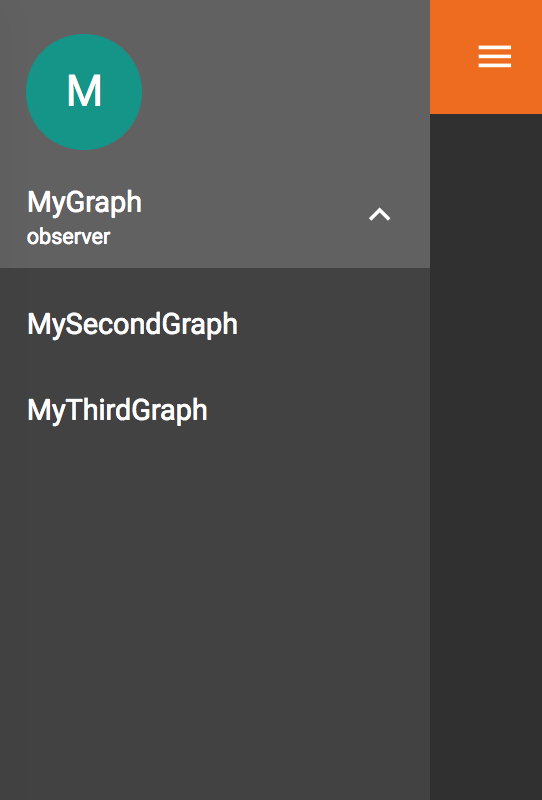The width and height of the screenshot is (542, 800).
Task: Hide the graph switcher using caret icon
Action: click(x=380, y=214)
